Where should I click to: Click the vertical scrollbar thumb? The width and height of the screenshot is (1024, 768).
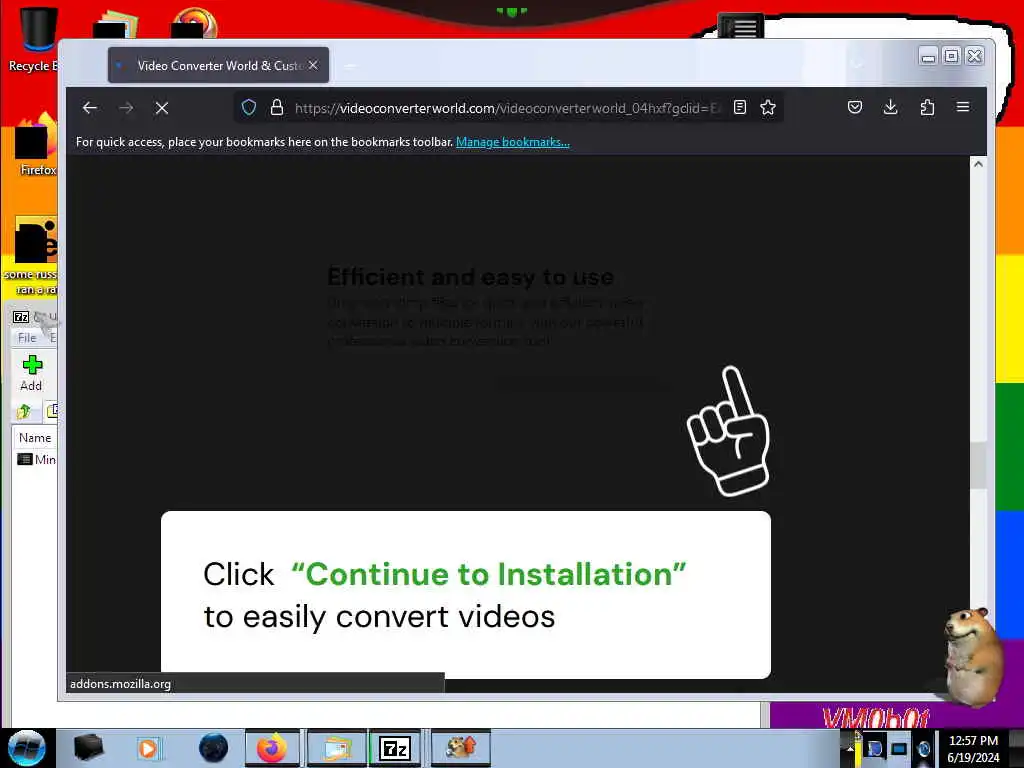(978, 465)
